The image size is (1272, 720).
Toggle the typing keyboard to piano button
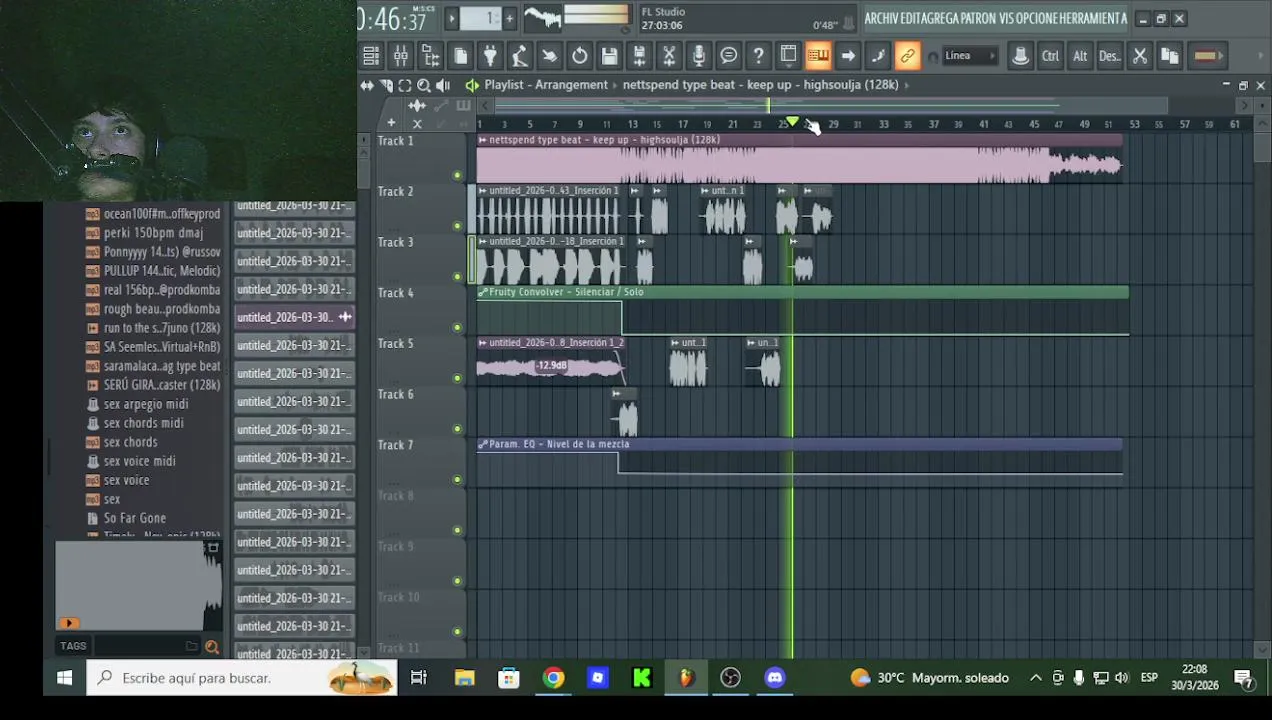818,56
